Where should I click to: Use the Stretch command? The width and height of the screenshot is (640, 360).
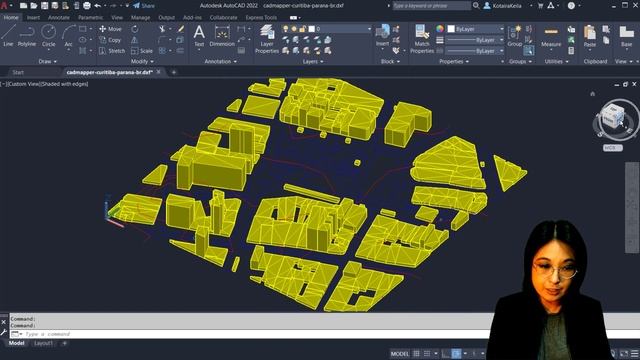(x=112, y=51)
